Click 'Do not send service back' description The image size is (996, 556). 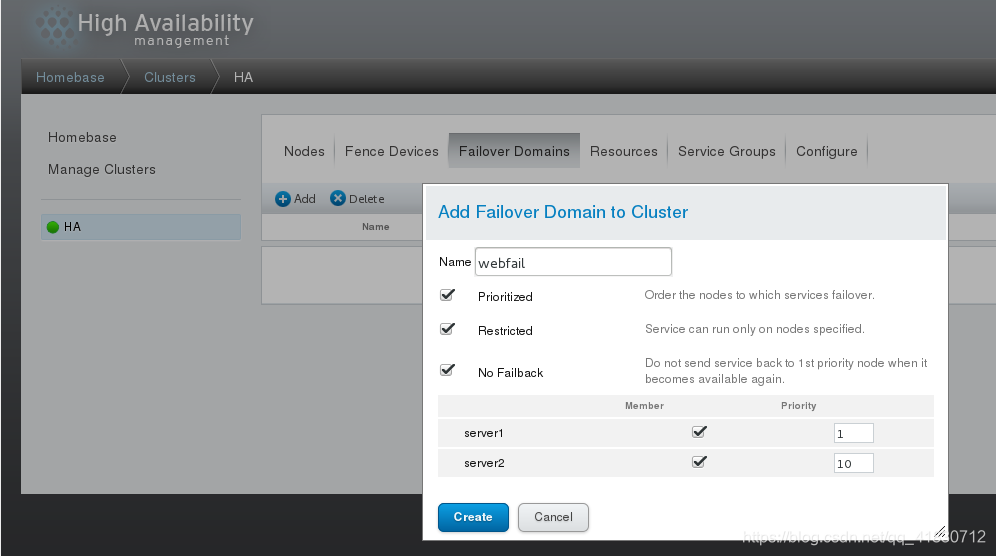786,370
